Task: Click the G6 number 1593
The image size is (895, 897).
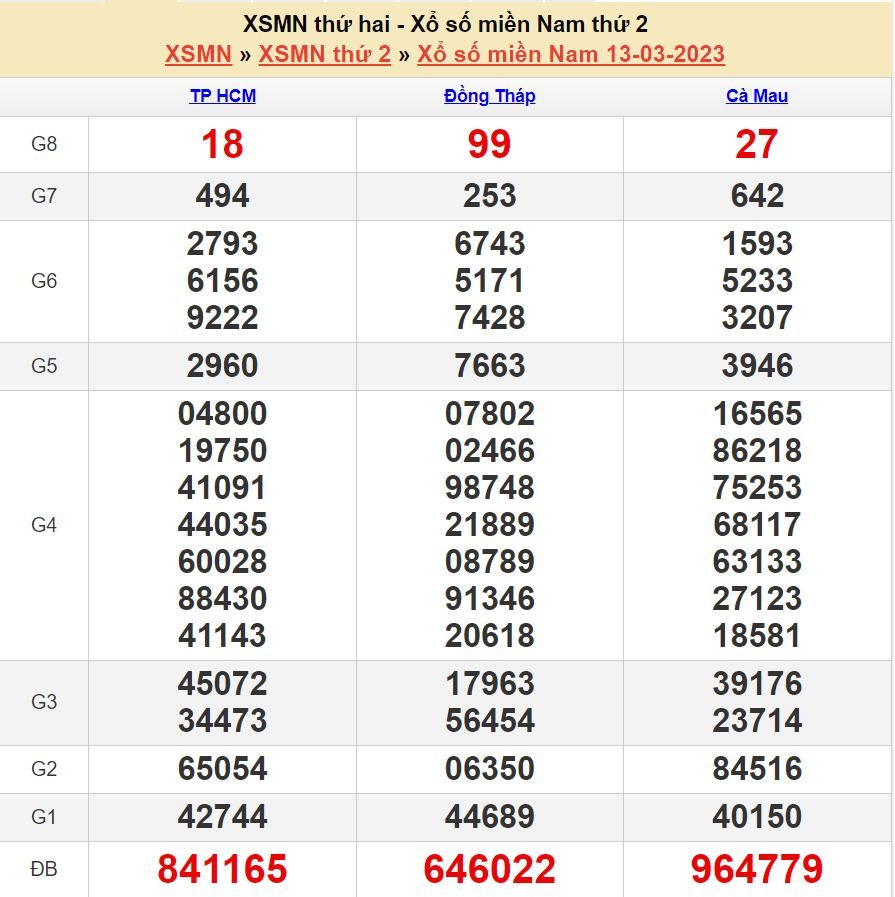Action: [x=757, y=244]
